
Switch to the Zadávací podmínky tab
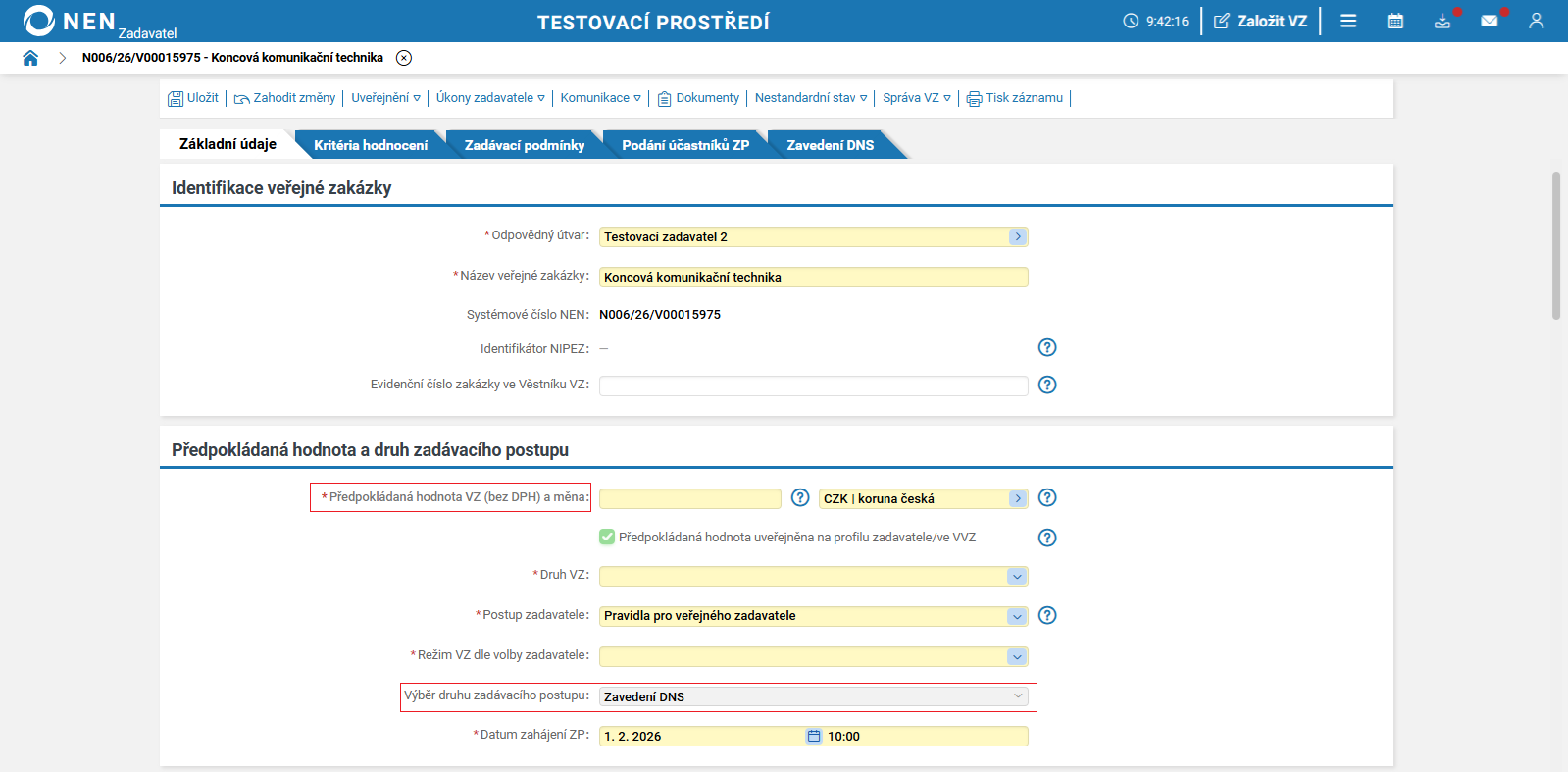coord(525,145)
